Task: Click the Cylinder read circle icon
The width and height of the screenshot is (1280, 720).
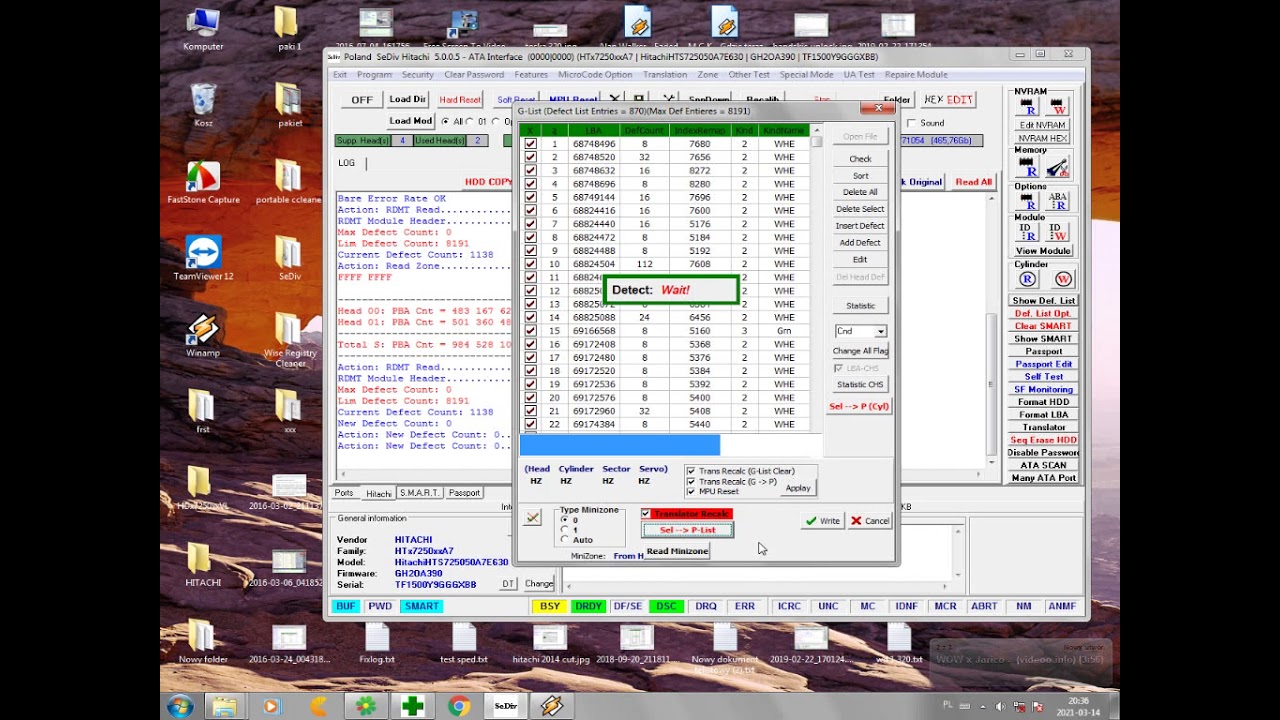Action: [x=1028, y=279]
